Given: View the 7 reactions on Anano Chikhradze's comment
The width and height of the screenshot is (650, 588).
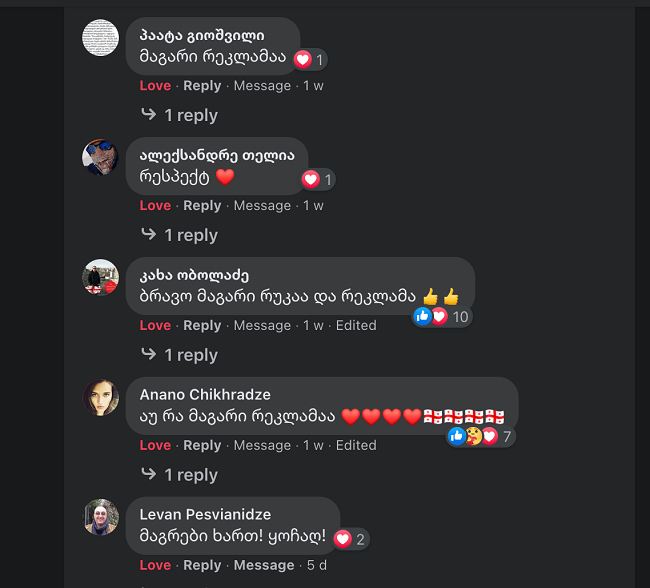Looking at the screenshot, I should 481,437.
